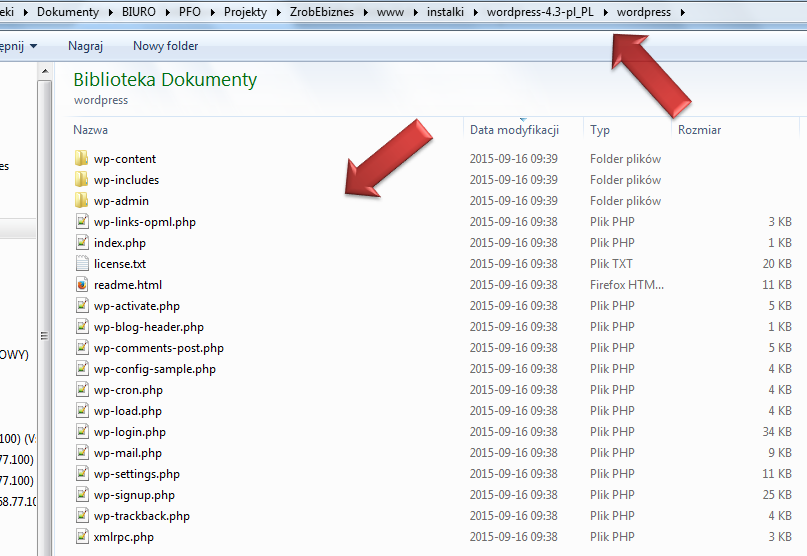Click the 34 KB size of wp-login.php
807x556 pixels.
(x=777, y=432)
